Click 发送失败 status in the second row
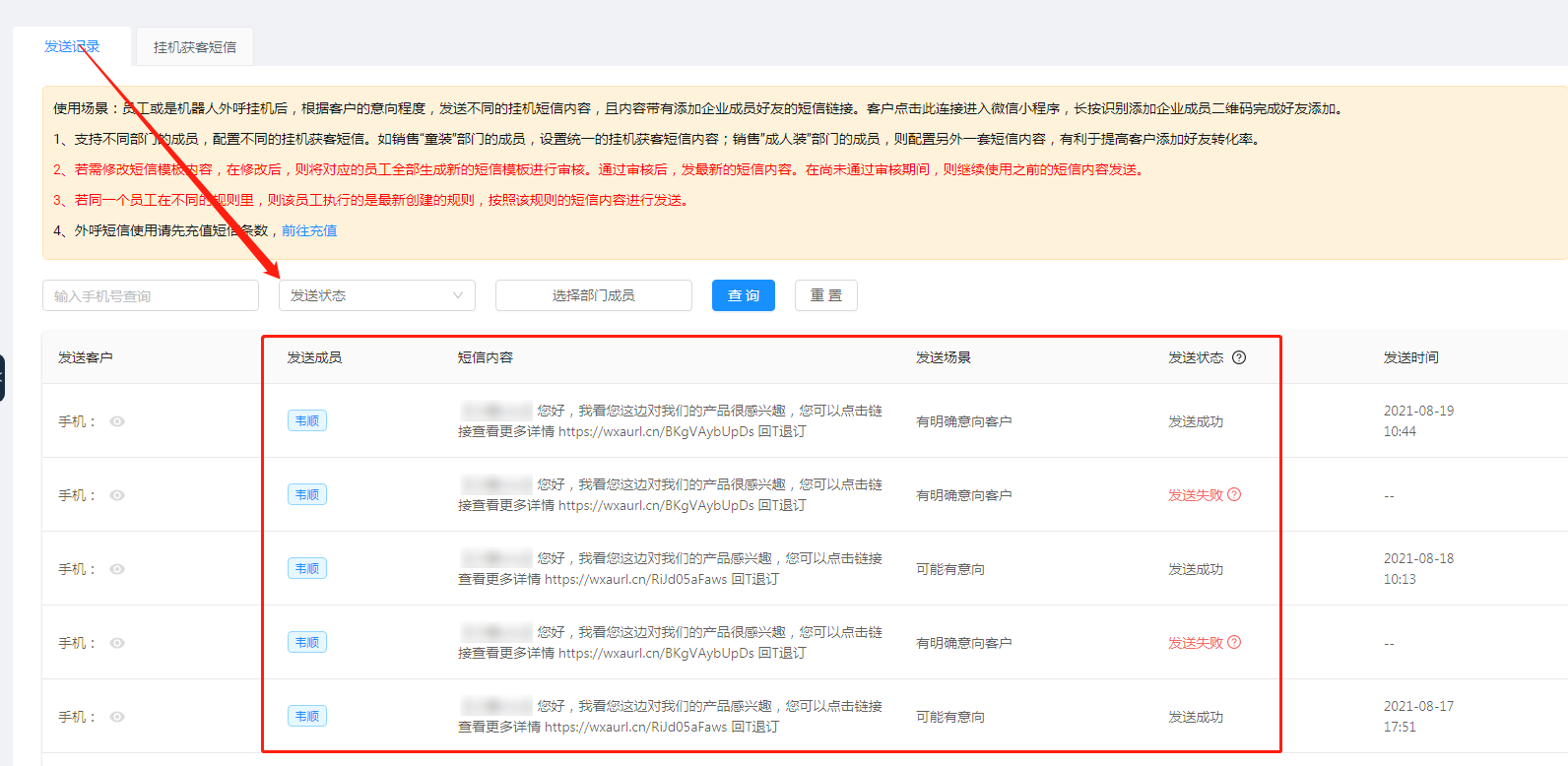1568x766 pixels. 1196,495
